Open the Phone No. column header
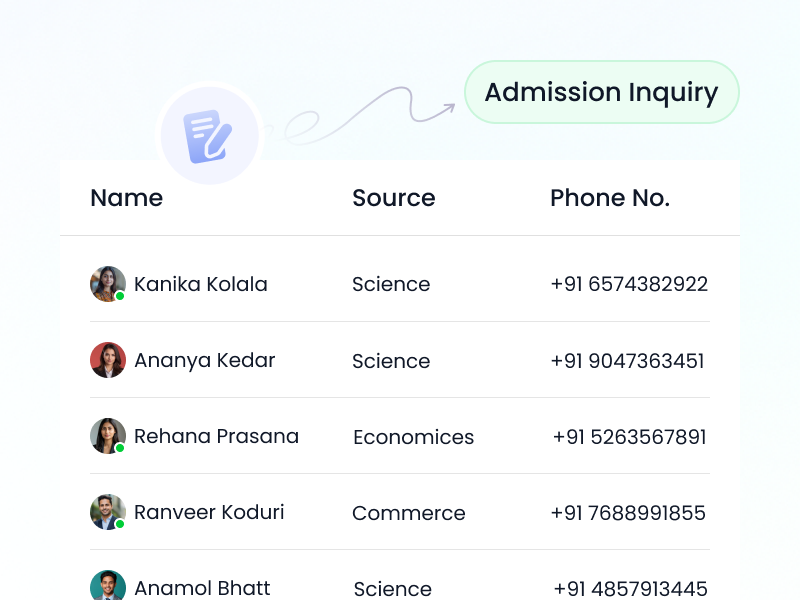The width and height of the screenshot is (800, 600). click(610, 198)
